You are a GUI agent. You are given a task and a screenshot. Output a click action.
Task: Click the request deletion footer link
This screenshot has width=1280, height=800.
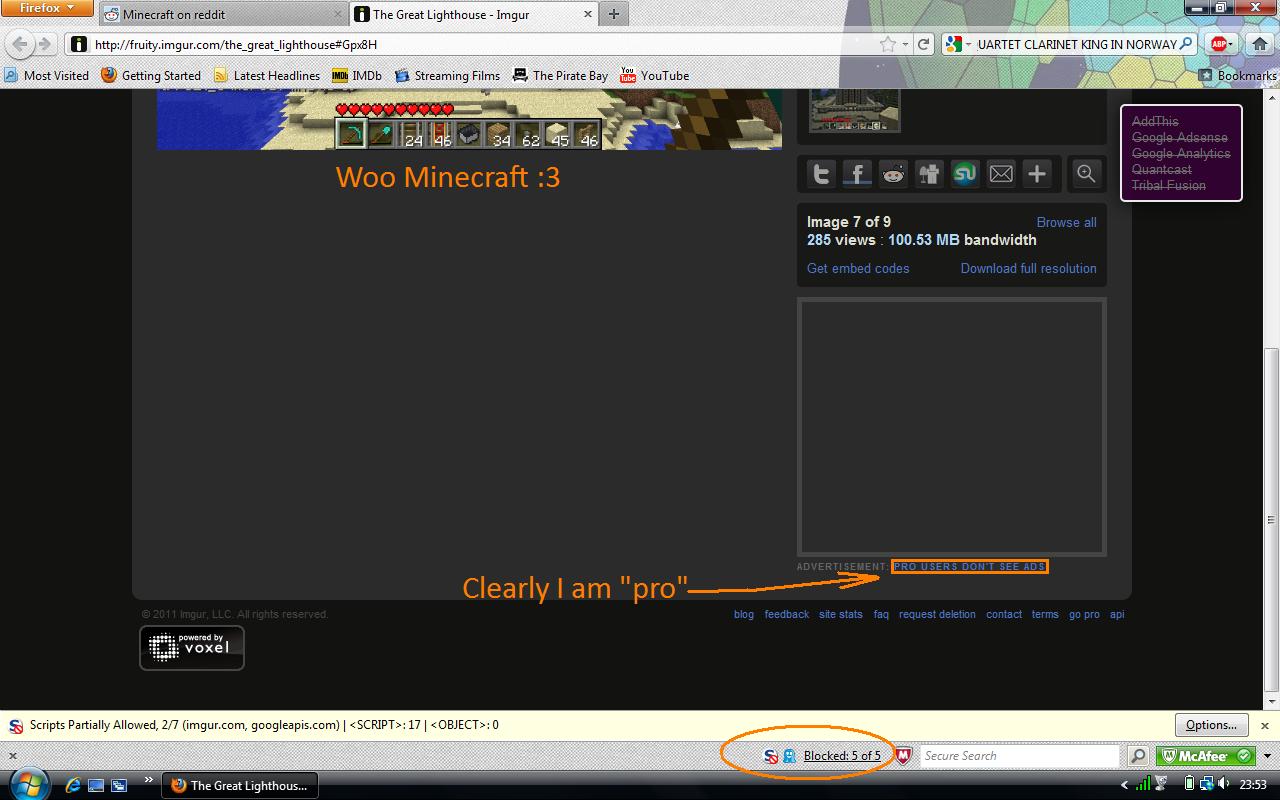[x=937, y=614]
